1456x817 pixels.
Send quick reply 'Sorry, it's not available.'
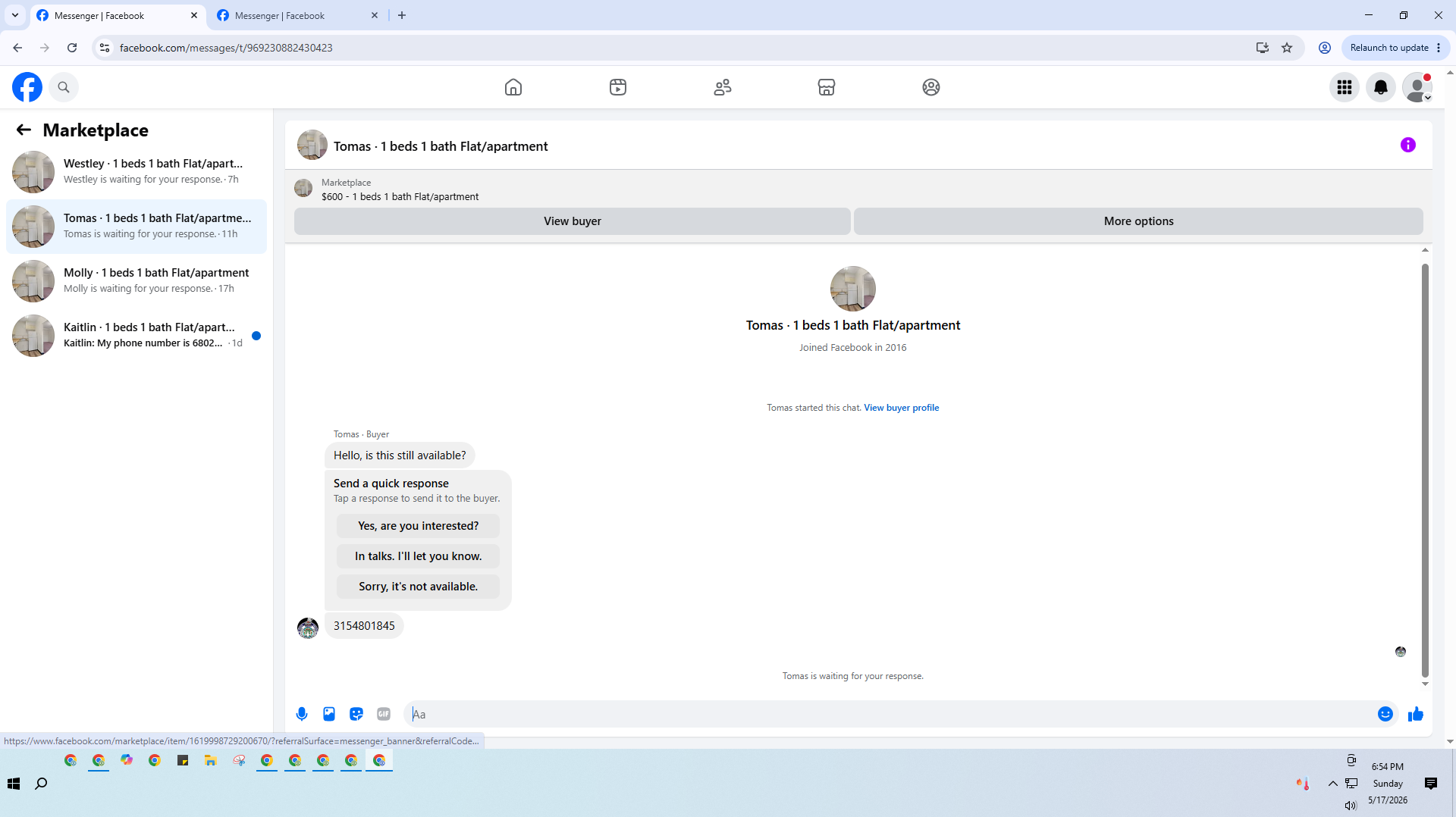coord(419,587)
